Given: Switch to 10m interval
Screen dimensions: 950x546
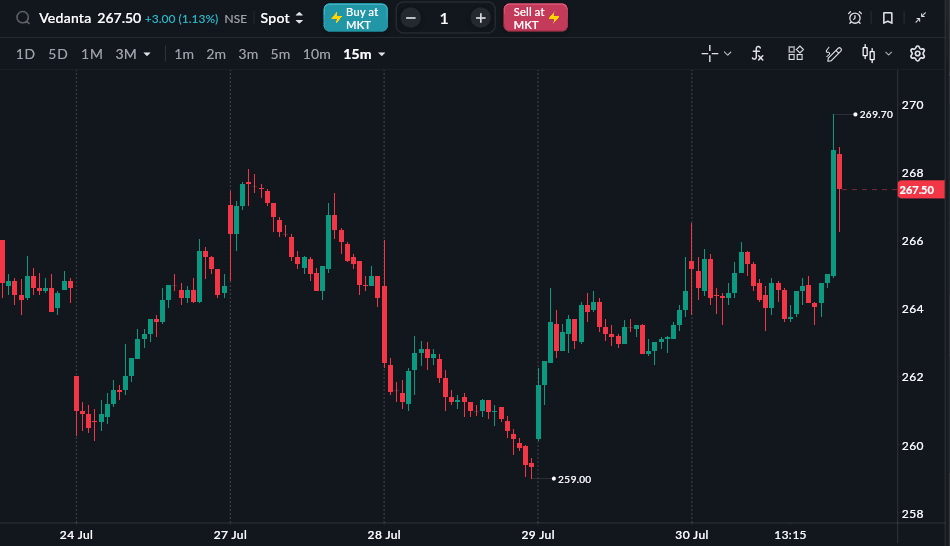Looking at the screenshot, I should tap(317, 54).
